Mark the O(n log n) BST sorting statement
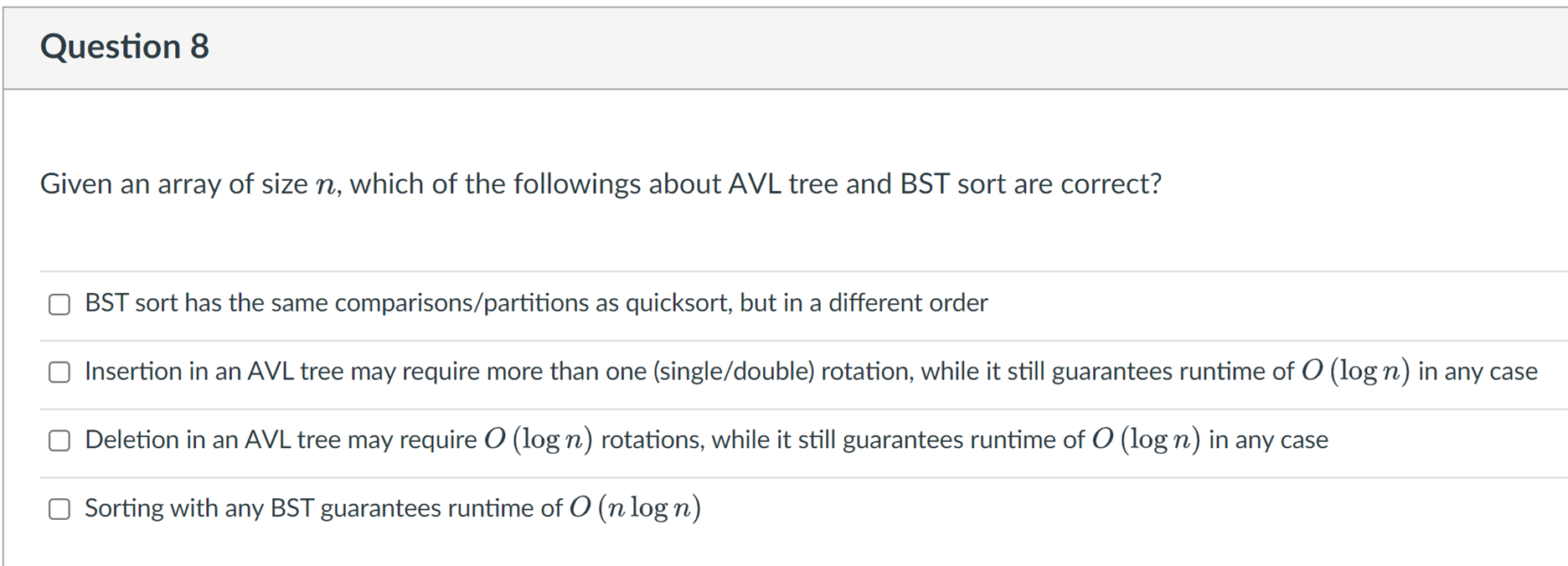The width and height of the screenshot is (1568, 566). (x=59, y=508)
